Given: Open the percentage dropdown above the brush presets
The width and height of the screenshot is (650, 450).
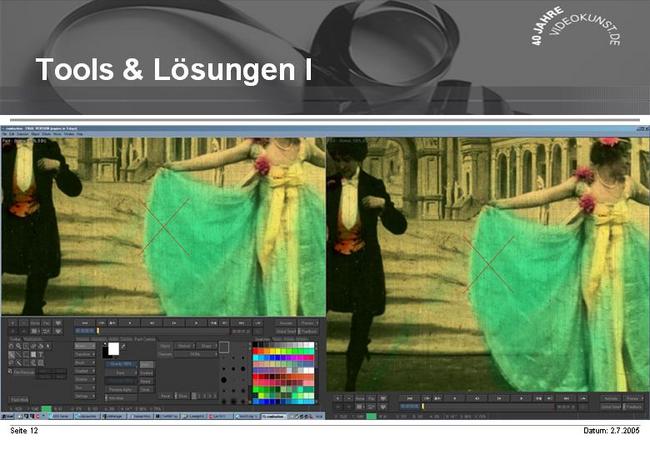Looking at the screenshot, I should (x=196, y=354).
